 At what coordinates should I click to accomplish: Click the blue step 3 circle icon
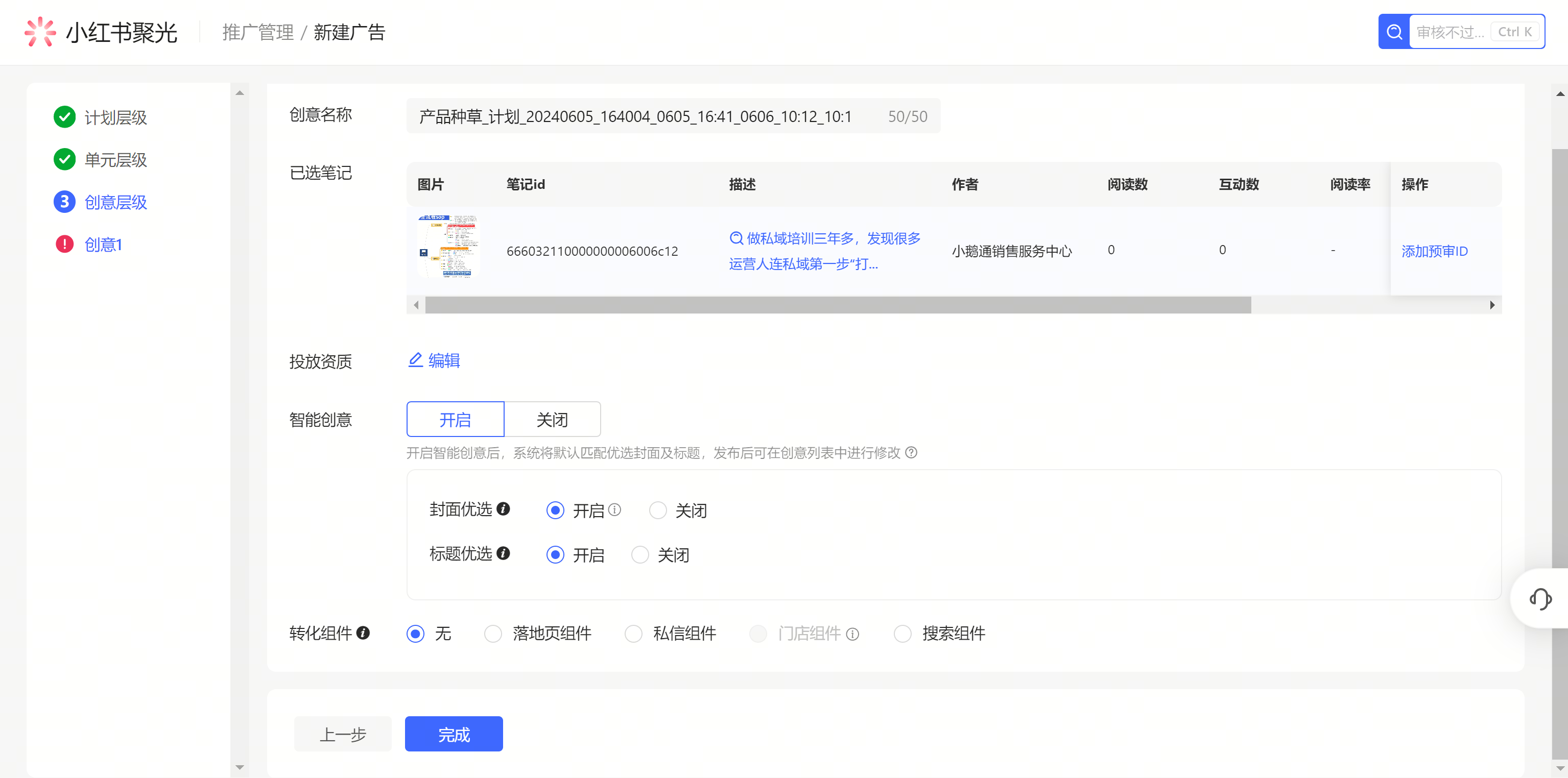[64, 202]
